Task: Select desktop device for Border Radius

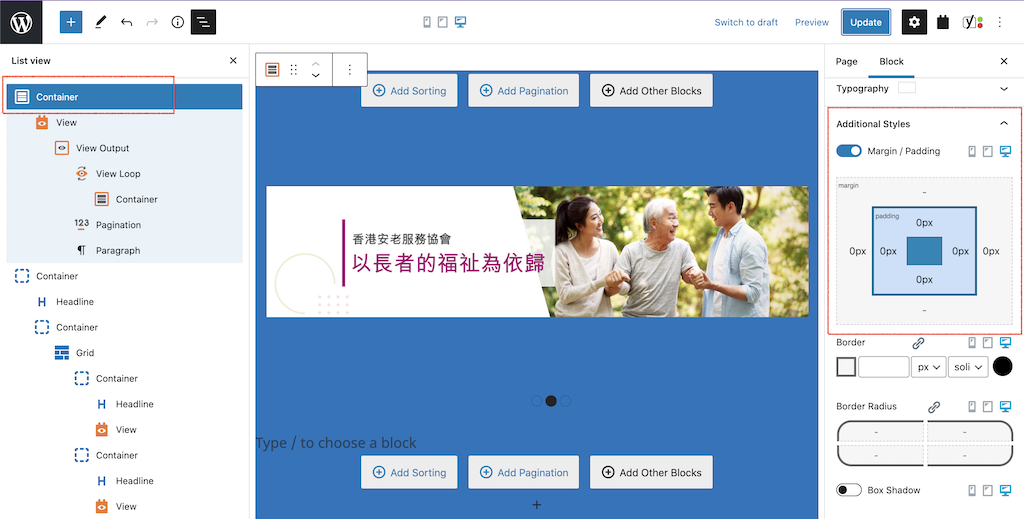Action: tap(1005, 407)
